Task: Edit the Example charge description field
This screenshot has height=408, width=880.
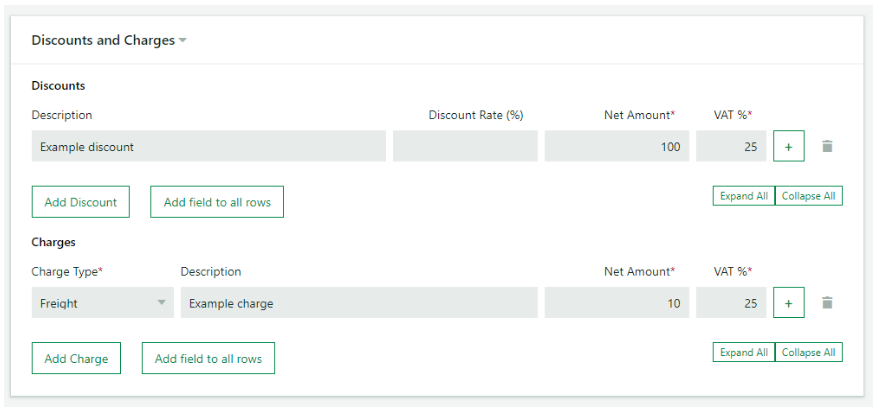Action: (358, 303)
